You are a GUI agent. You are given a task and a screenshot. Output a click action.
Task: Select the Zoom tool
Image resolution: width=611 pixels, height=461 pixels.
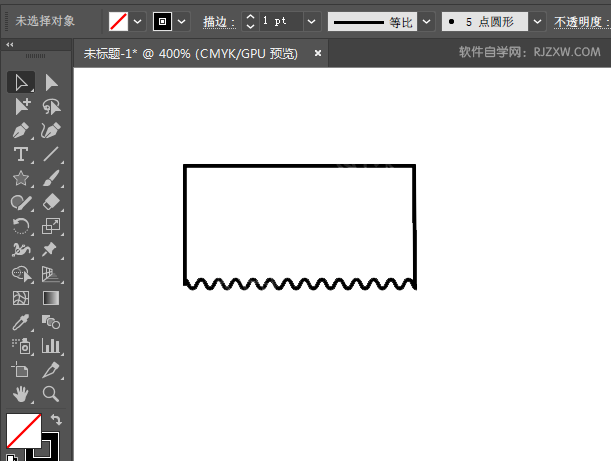click(x=51, y=394)
